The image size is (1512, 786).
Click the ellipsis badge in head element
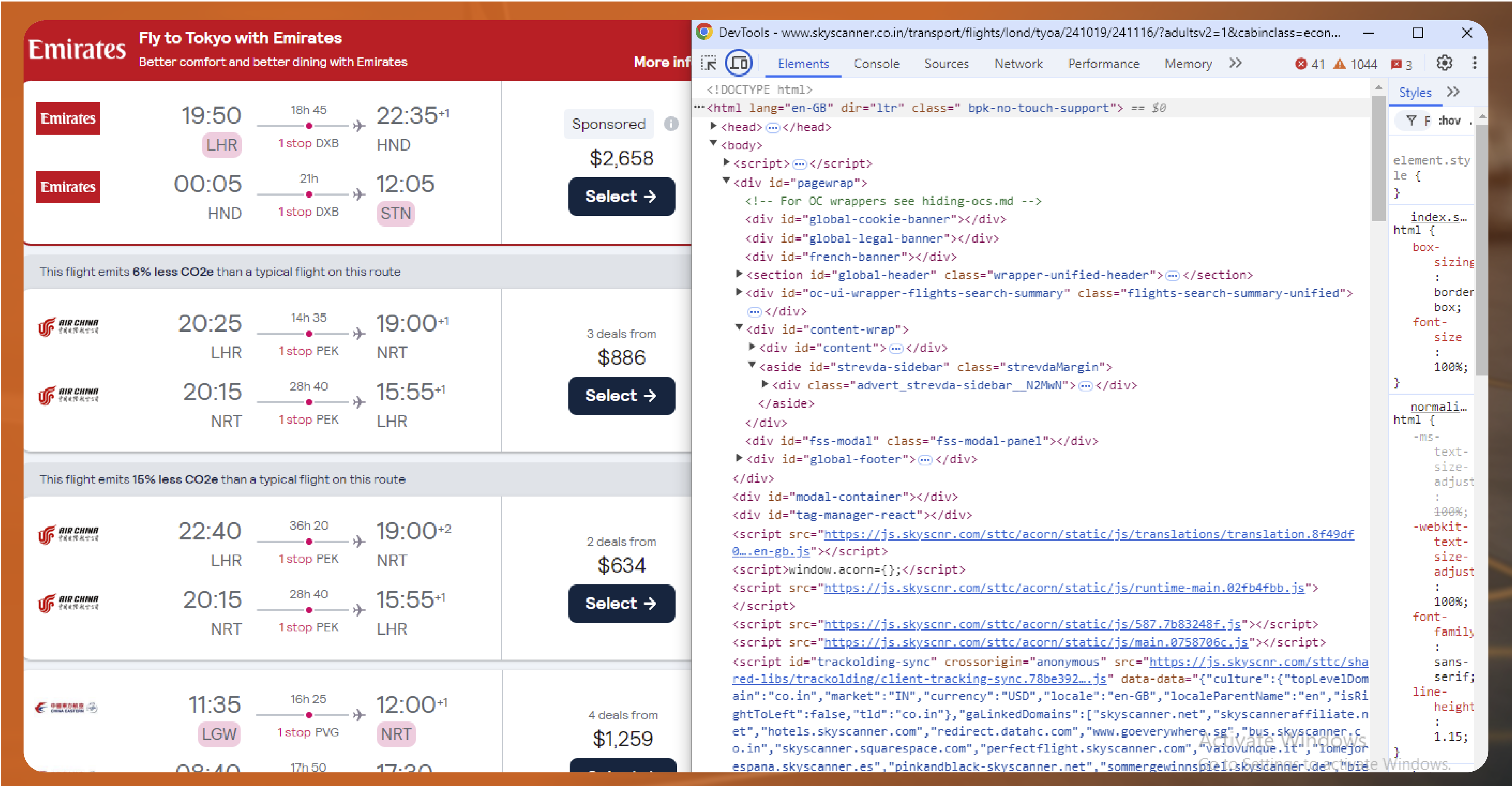tap(772, 127)
